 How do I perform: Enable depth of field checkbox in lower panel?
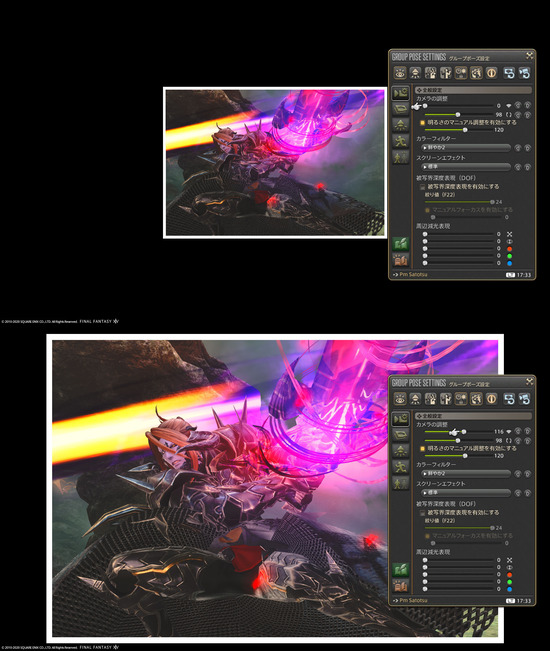[423, 513]
